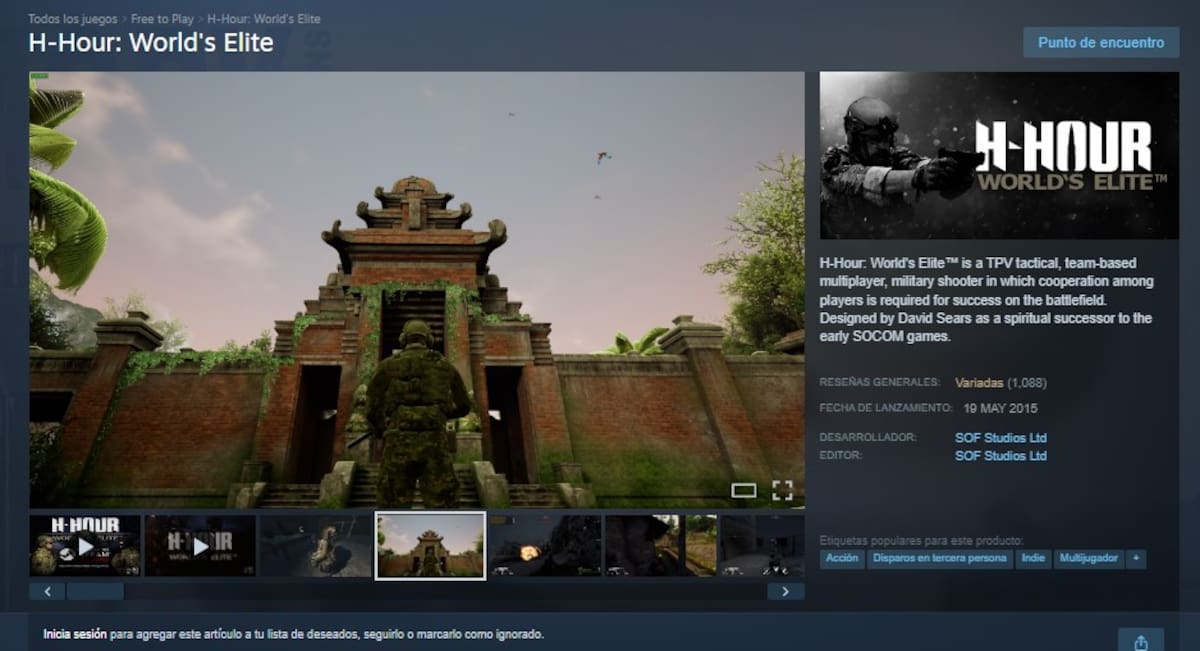Click the share icon button
1200x651 pixels.
(x=1141, y=642)
